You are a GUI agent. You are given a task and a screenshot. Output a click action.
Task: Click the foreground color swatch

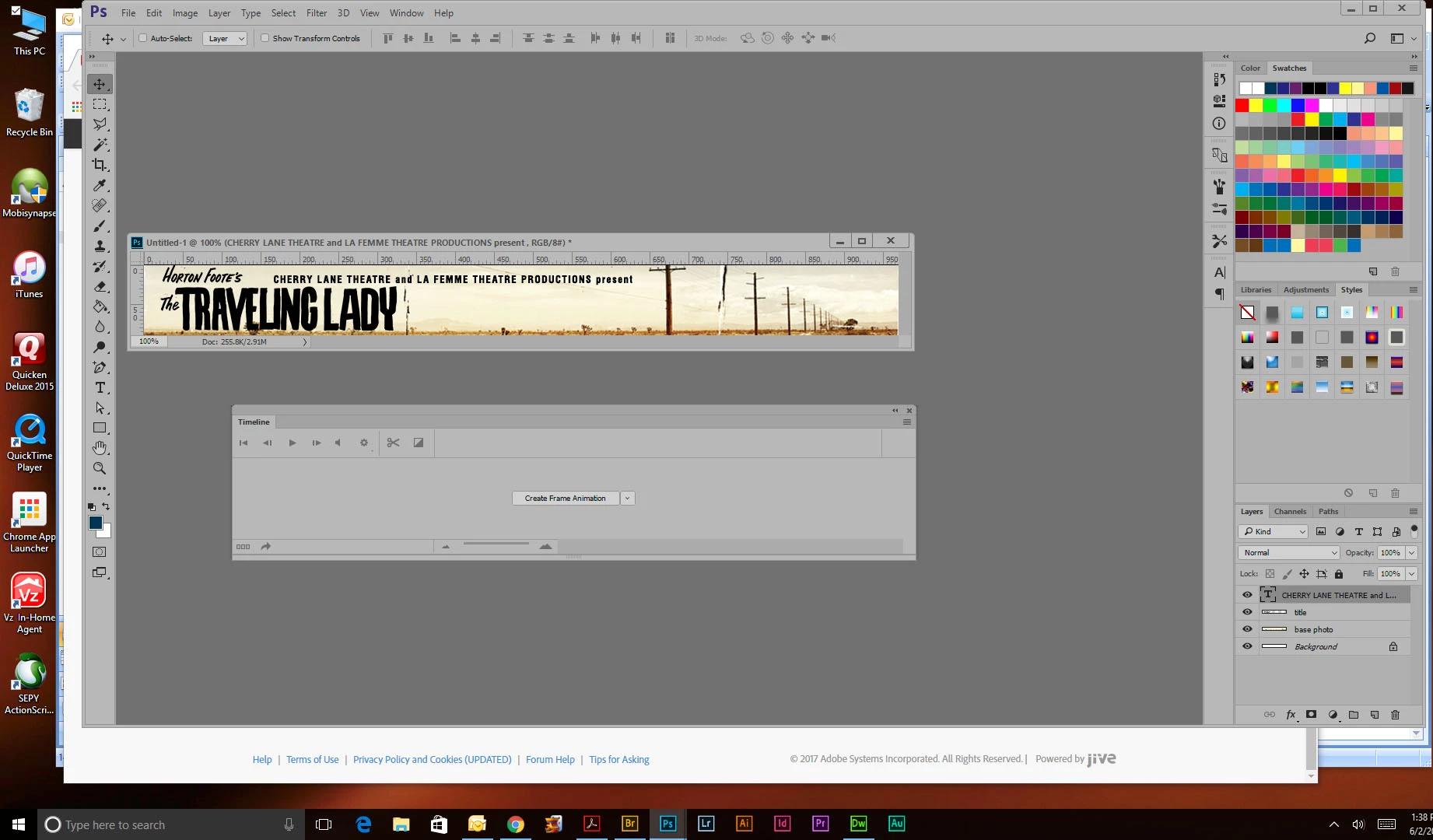tap(96, 523)
